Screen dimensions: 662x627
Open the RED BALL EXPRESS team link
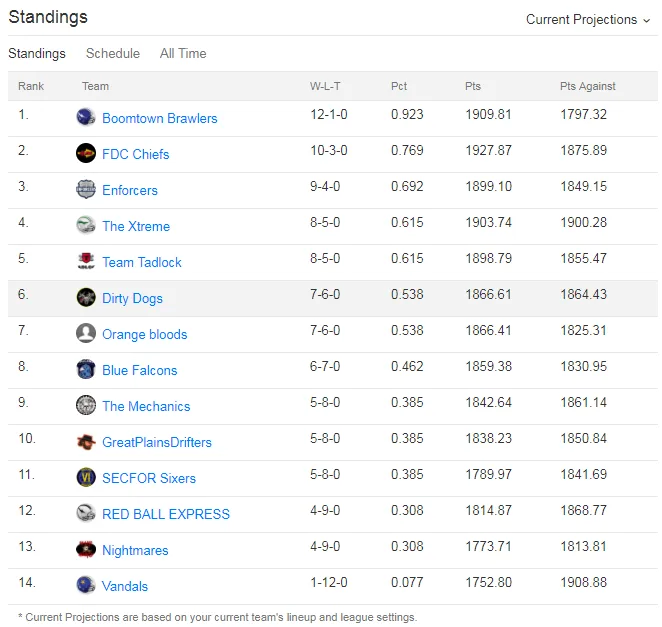pos(166,514)
